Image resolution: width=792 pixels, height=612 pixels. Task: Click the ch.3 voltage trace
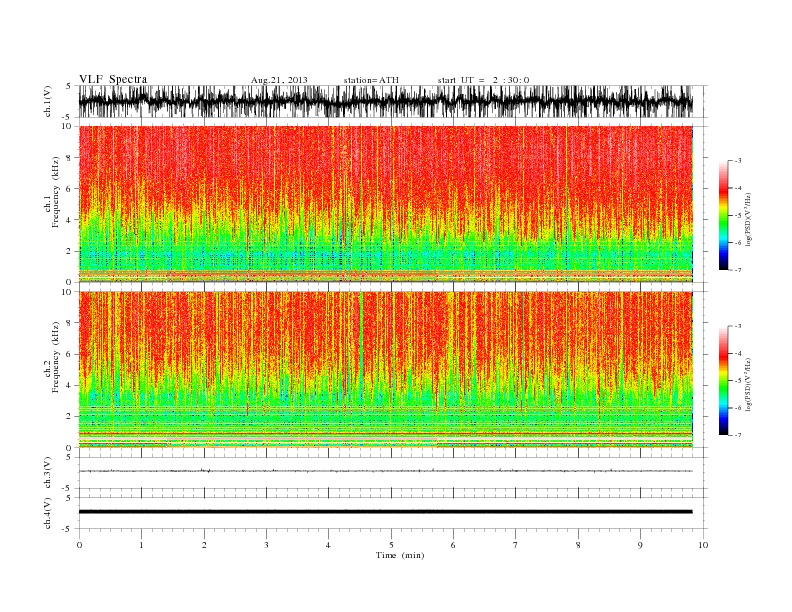pos(386,471)
